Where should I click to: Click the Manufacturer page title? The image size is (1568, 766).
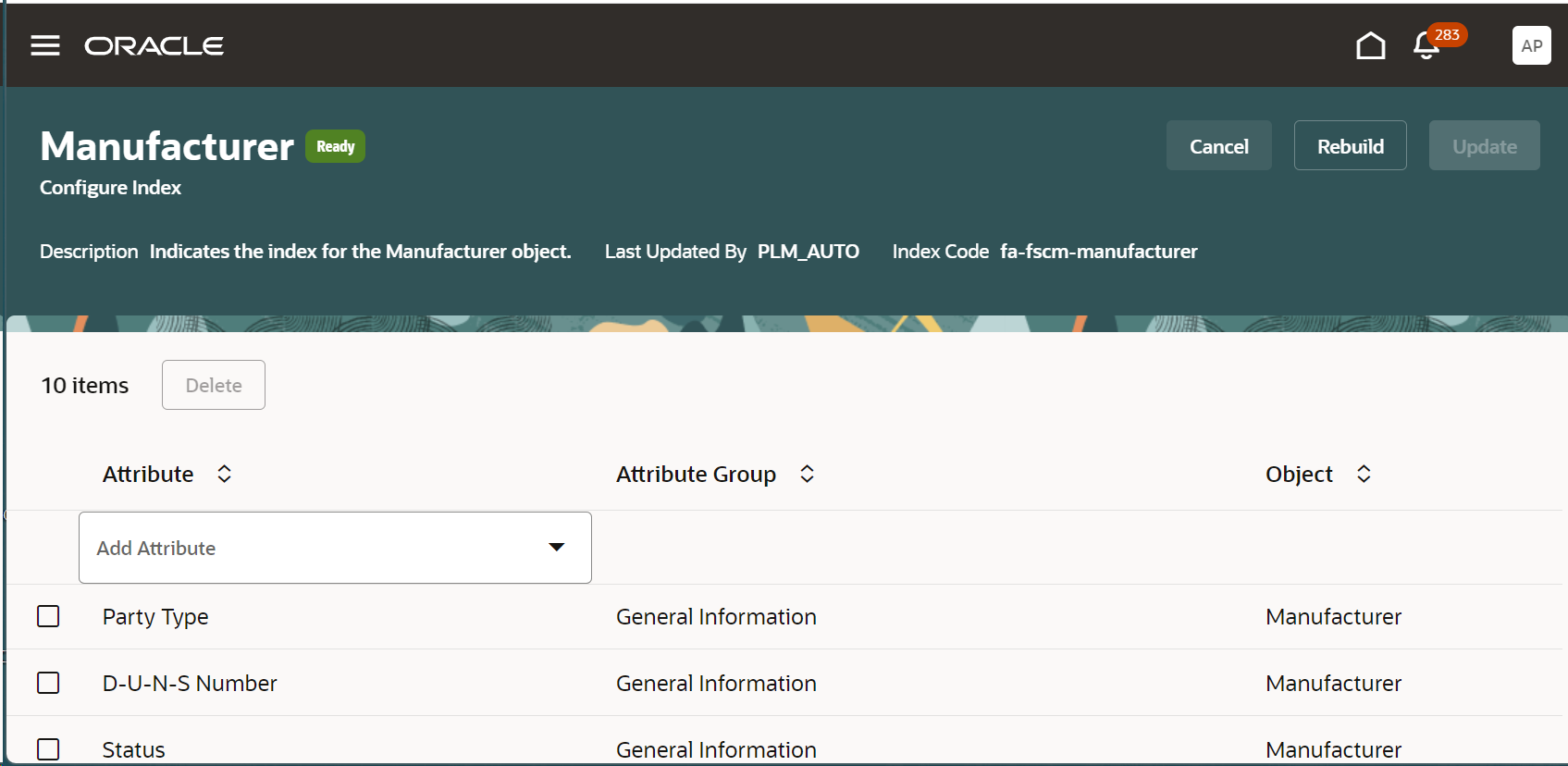167,146
